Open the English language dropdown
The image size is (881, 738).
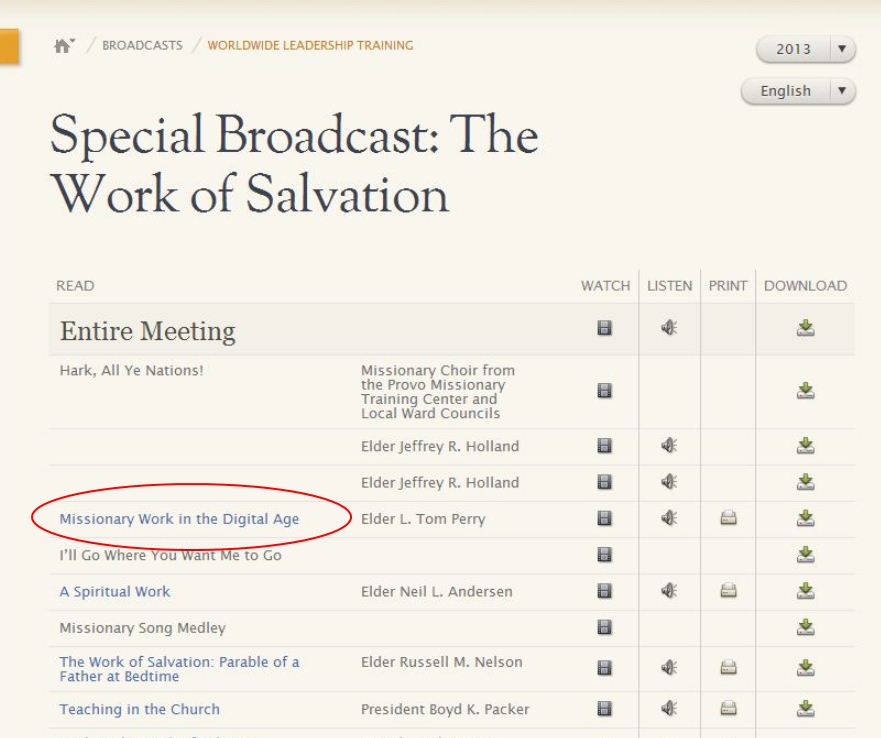(x=798, y=90)
